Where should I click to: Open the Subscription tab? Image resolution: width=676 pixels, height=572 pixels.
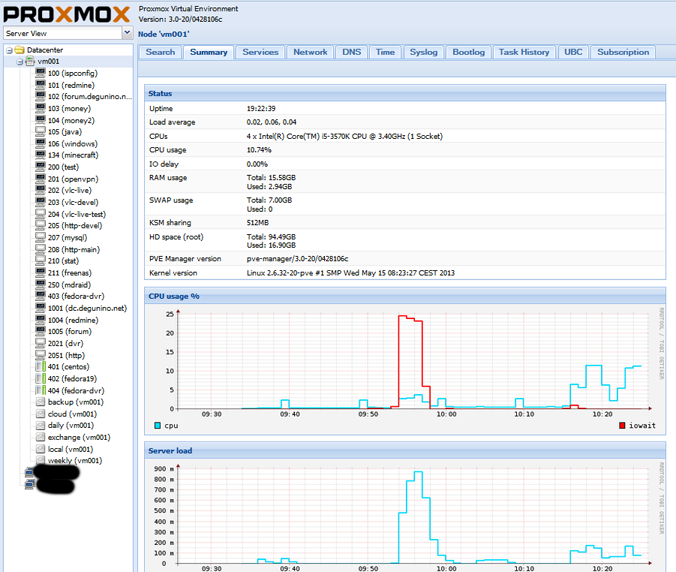[623, 52]
